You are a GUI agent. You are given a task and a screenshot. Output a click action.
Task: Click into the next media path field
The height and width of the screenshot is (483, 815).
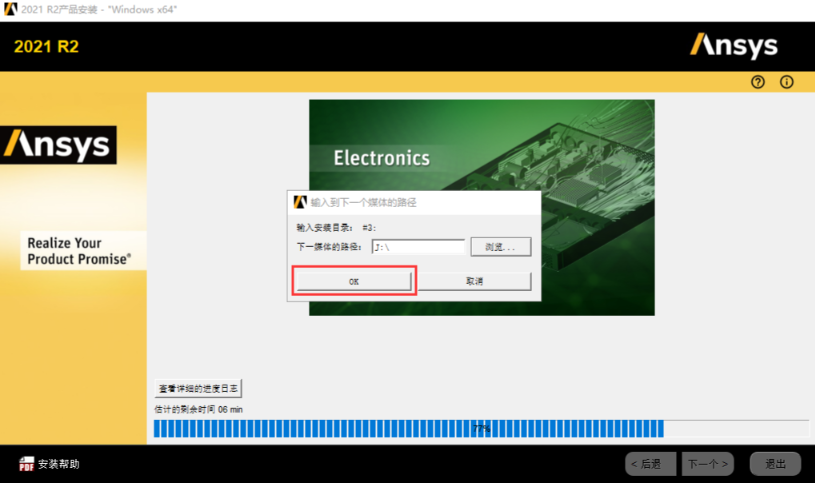point(418,247)
